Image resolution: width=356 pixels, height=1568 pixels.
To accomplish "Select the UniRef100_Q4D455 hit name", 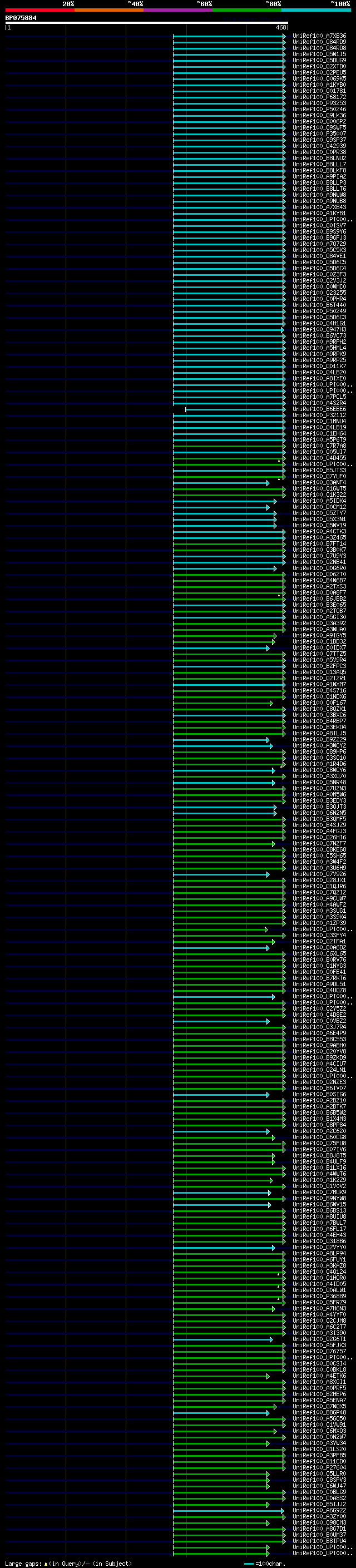I will [319, 458].
